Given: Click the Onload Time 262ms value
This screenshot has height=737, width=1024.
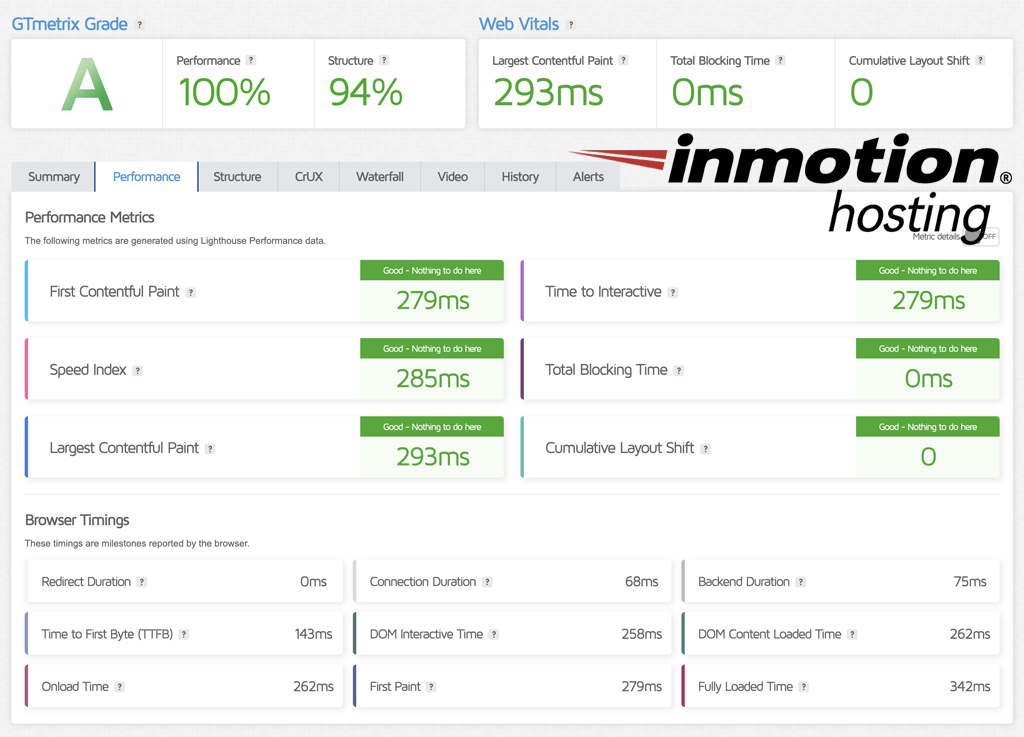Looking at the screenshot, I should pyautogui.click(x=313, y=687).
